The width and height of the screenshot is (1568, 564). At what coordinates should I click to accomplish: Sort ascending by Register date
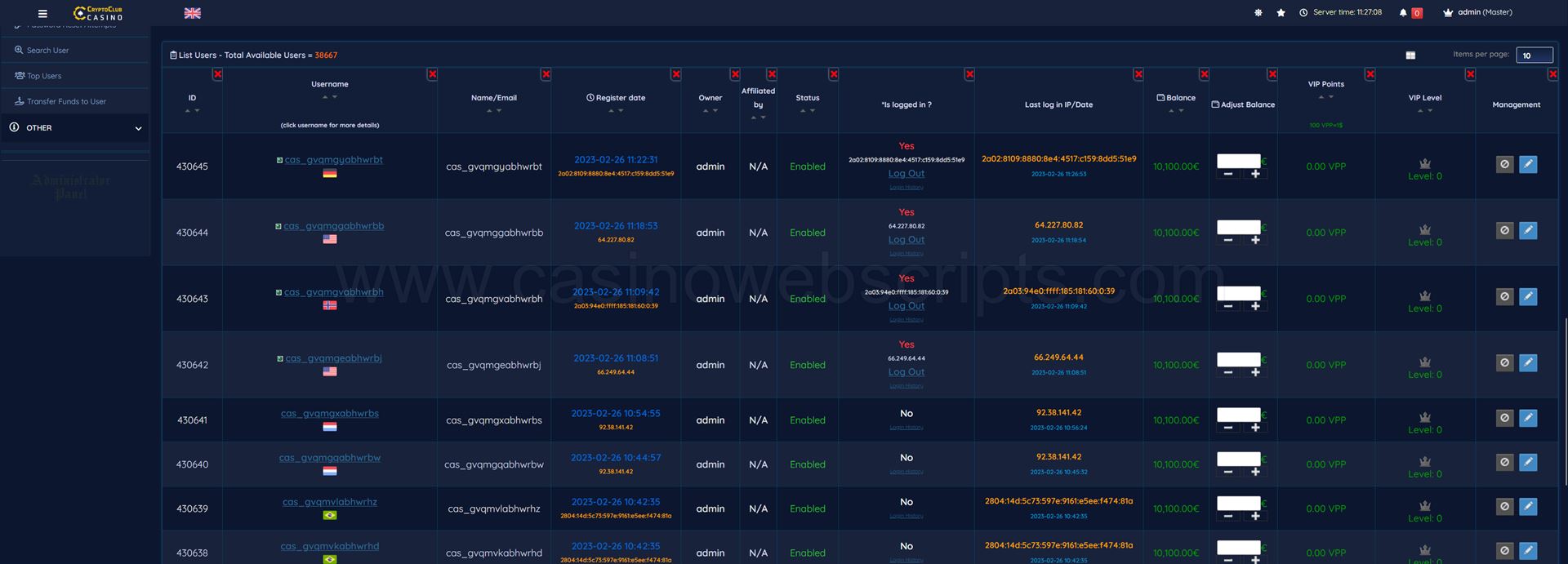[611, 110]
